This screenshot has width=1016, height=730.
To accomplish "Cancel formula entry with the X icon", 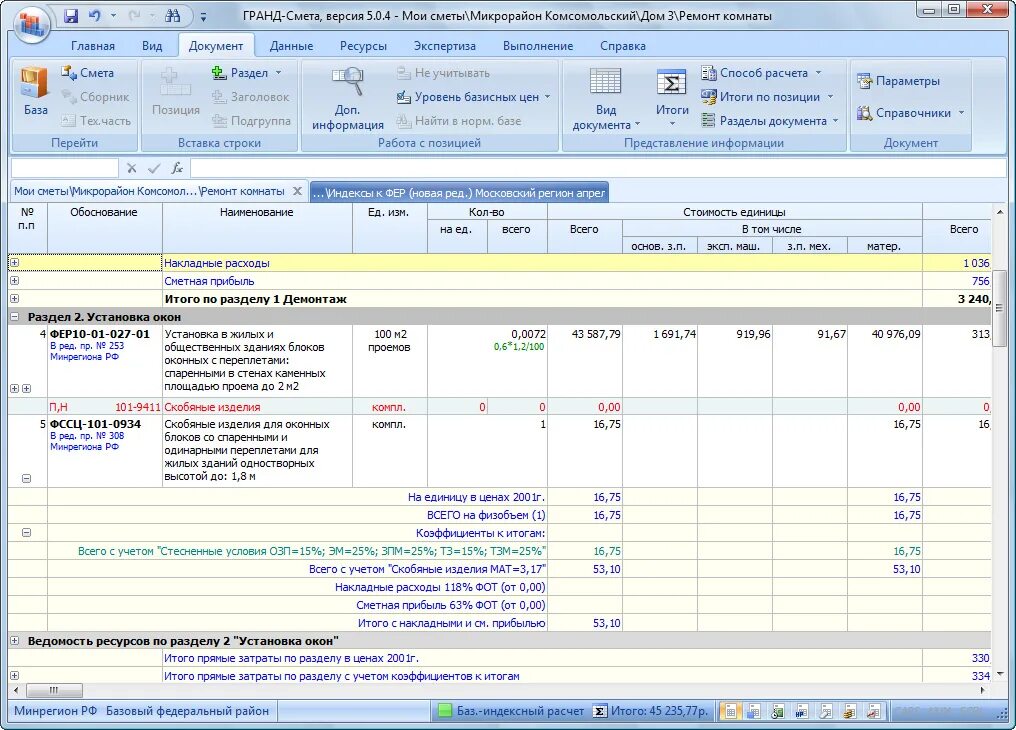I will pos(132,168).
